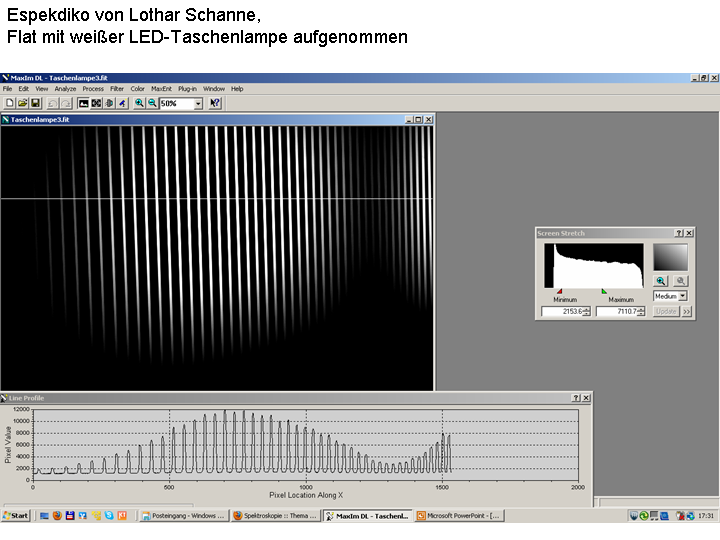This screenshot has height=540, width=720.
Task: Click the red Minimum stretch marker
Action: 558,291
